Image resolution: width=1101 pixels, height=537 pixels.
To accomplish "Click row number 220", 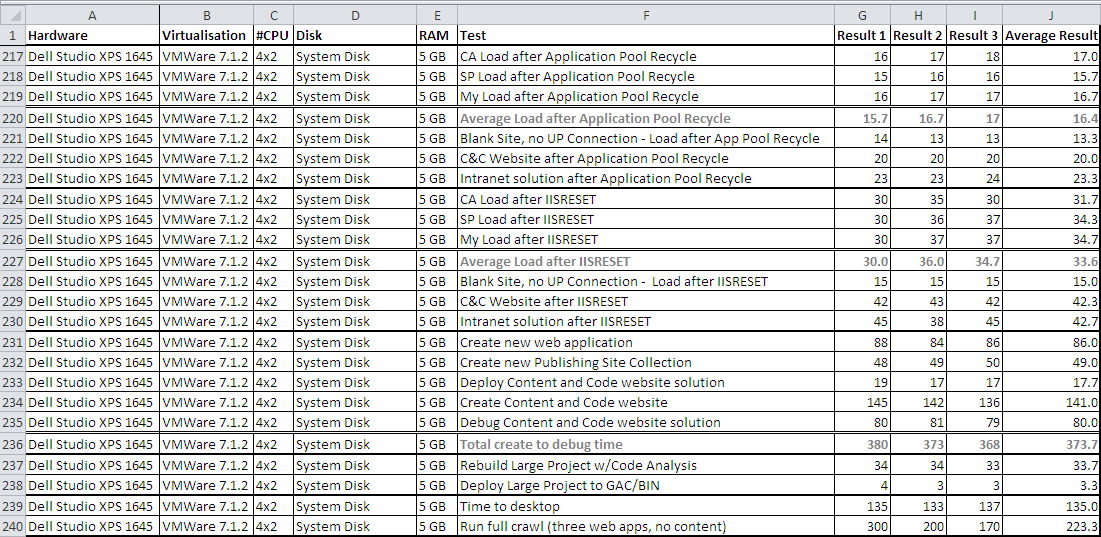I will (12, 118).
